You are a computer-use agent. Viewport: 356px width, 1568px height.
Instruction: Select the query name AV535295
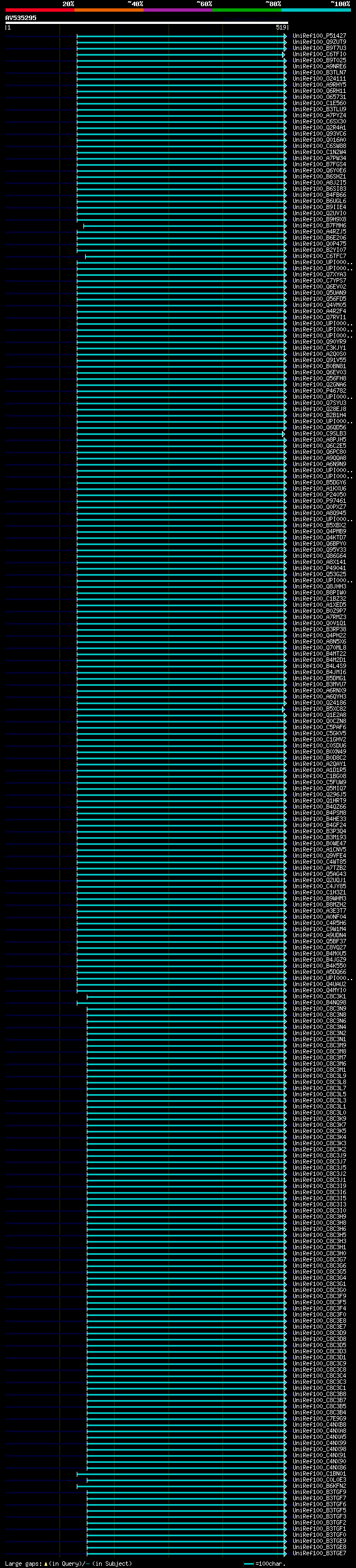[x=21, y=18]
